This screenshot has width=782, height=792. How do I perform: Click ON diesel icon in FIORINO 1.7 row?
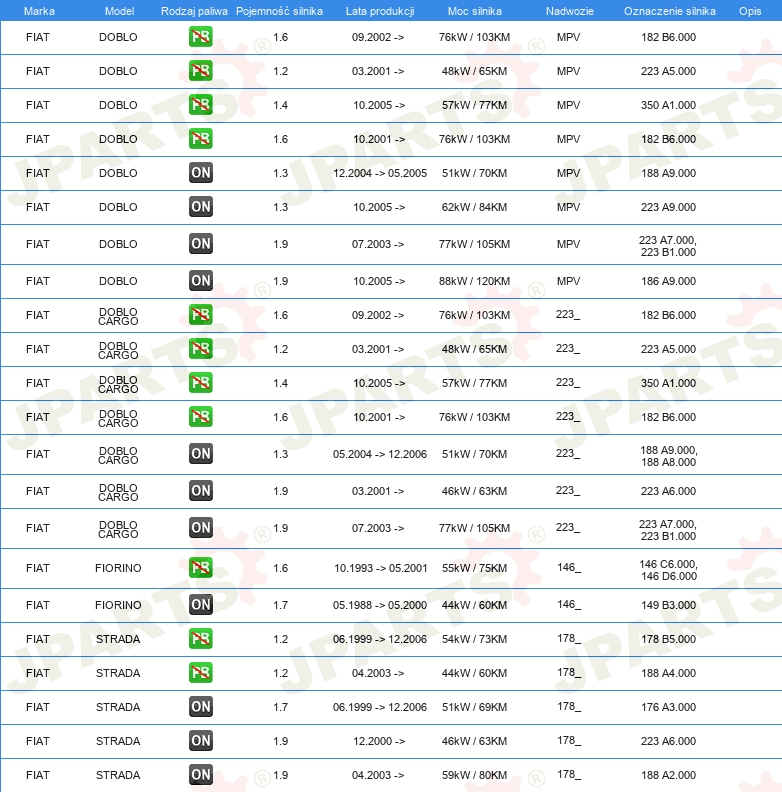(201, 605)
